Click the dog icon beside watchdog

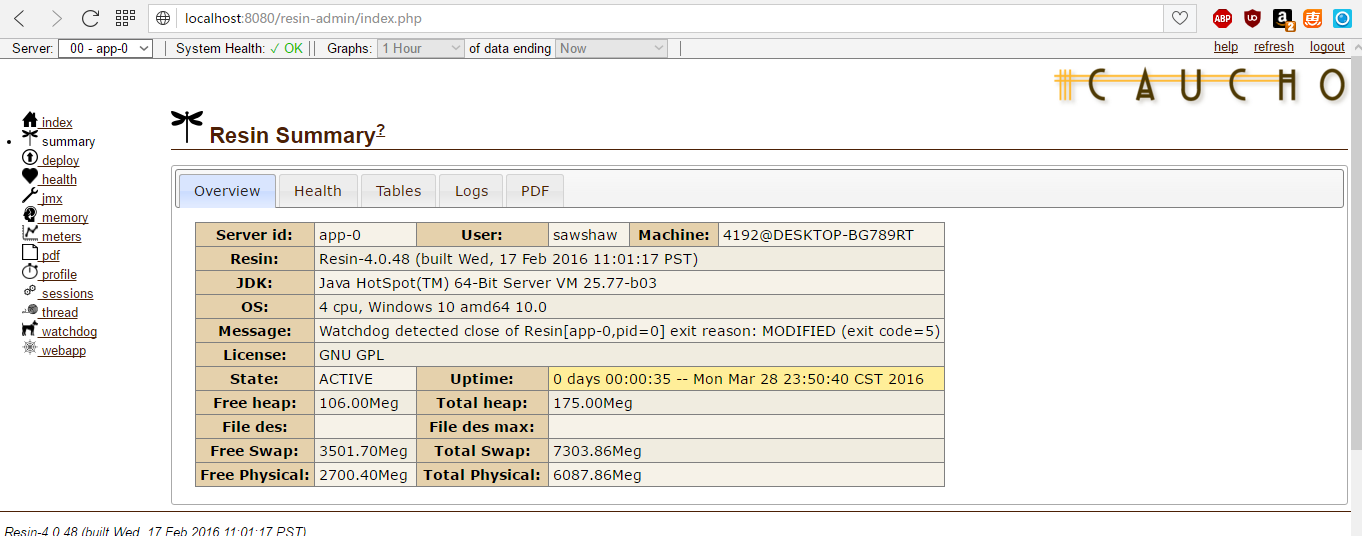[x=30, y=329]
